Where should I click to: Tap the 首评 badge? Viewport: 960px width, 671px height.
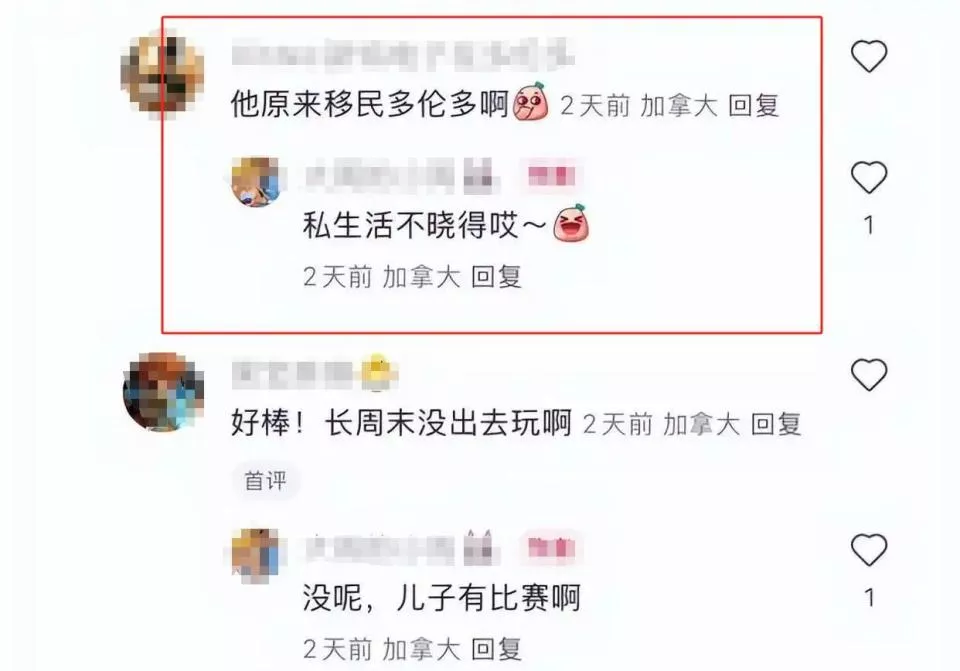point(265,481)
